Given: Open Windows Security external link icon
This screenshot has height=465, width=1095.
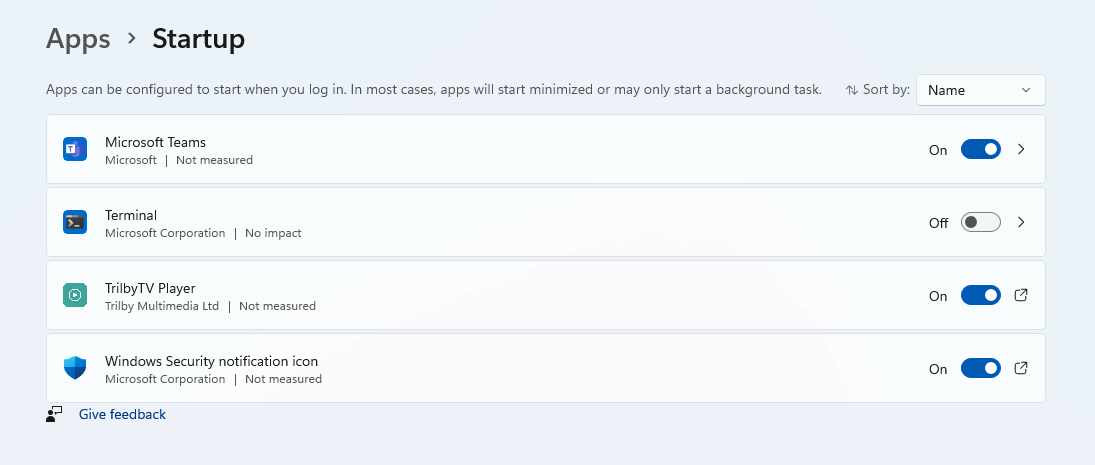Looking at the screenshot, I should (1021, 368).
